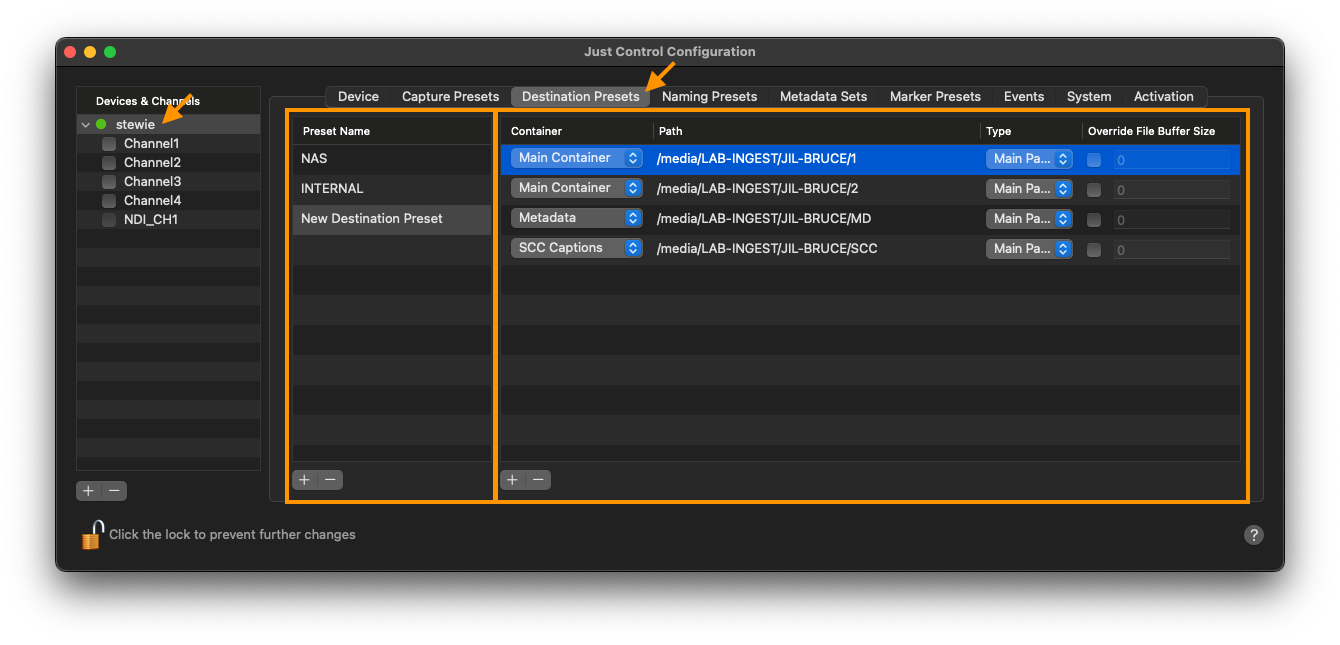Image resolution: width=1340 pixels, height=645 pixels.
Task: Enable the Channel1 checkbox
Action: [109, 144]
